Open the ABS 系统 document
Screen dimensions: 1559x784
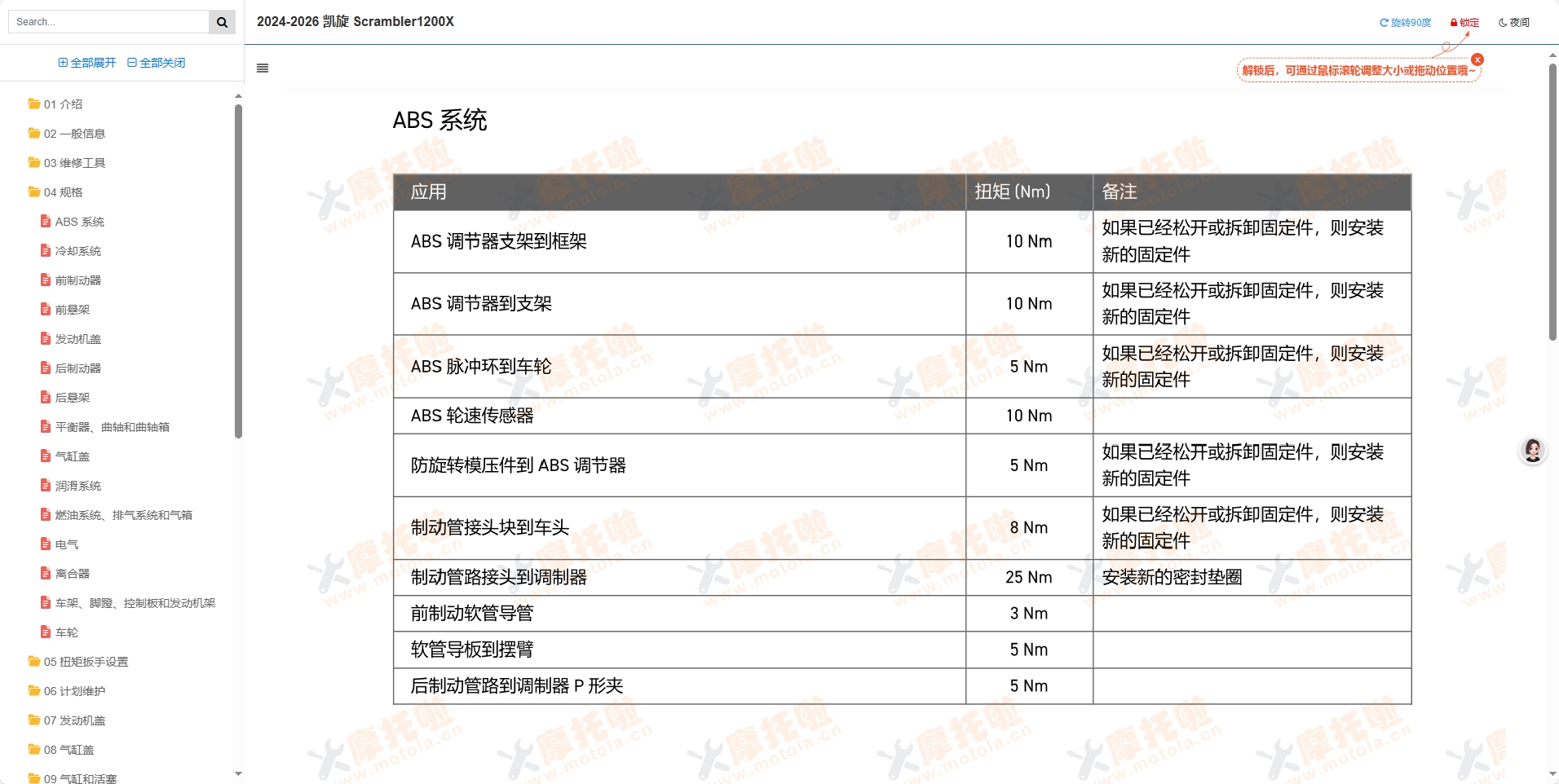73,222
